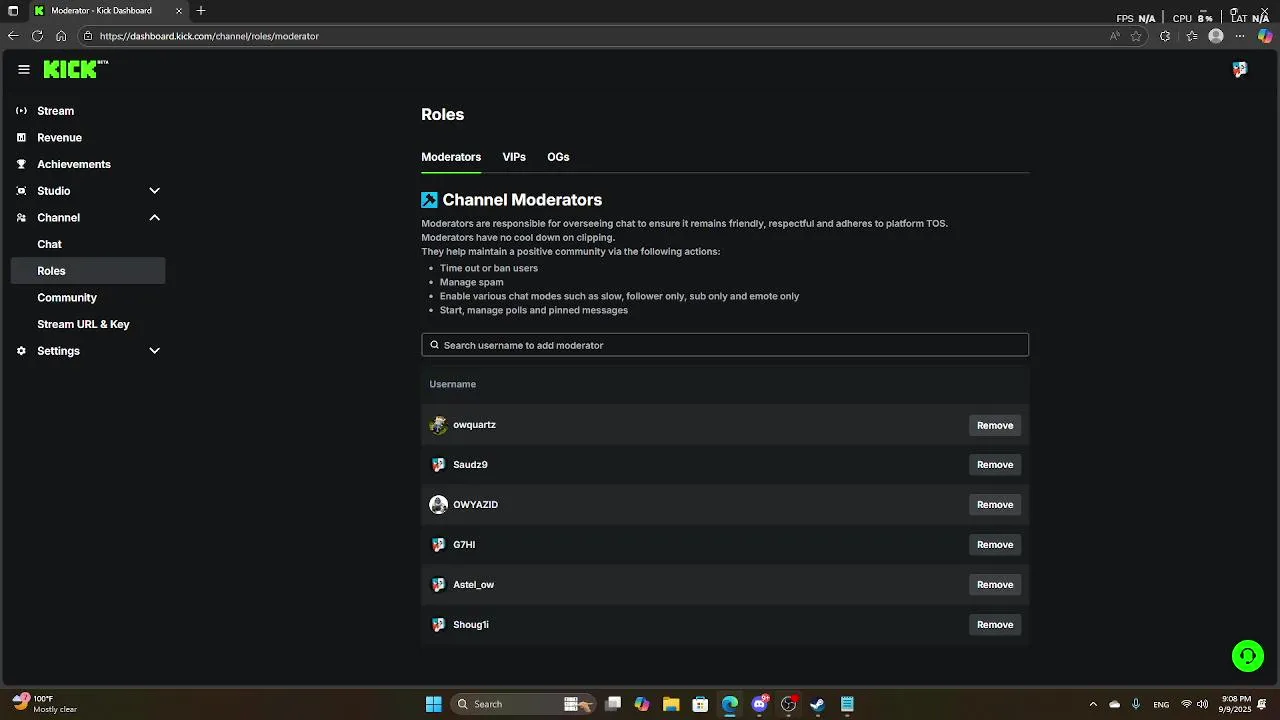Open the profile avatar menu

pos(1240,69)
